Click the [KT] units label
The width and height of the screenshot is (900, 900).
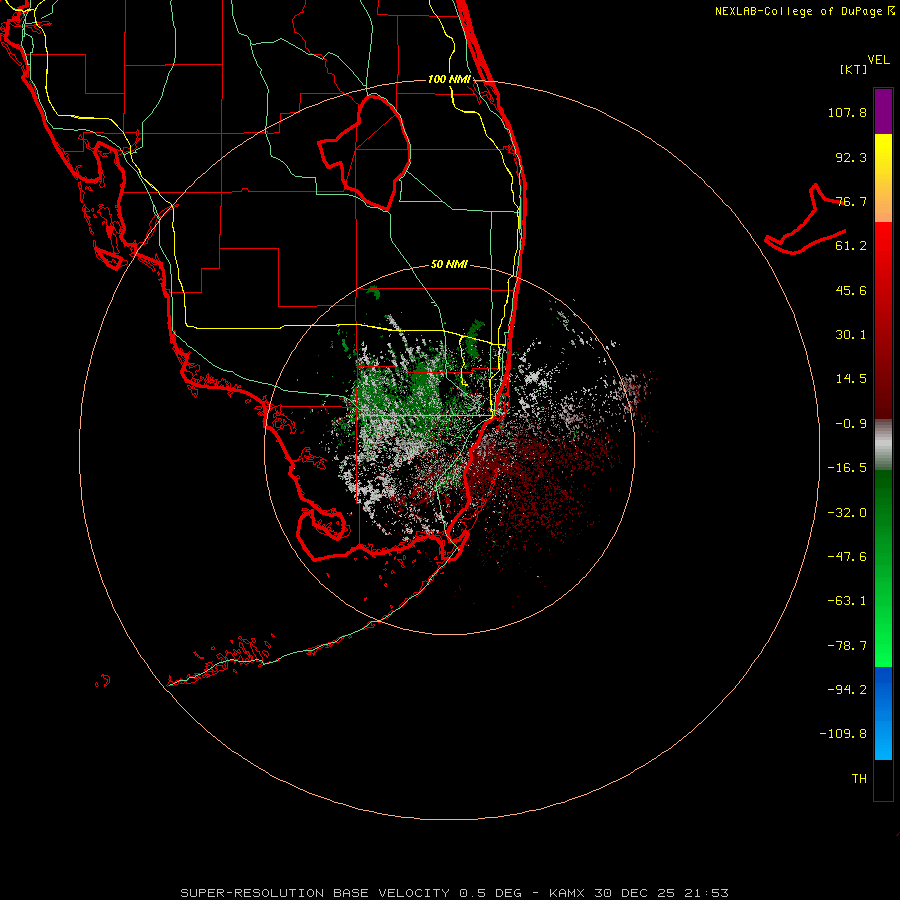[x=854, y=69]
